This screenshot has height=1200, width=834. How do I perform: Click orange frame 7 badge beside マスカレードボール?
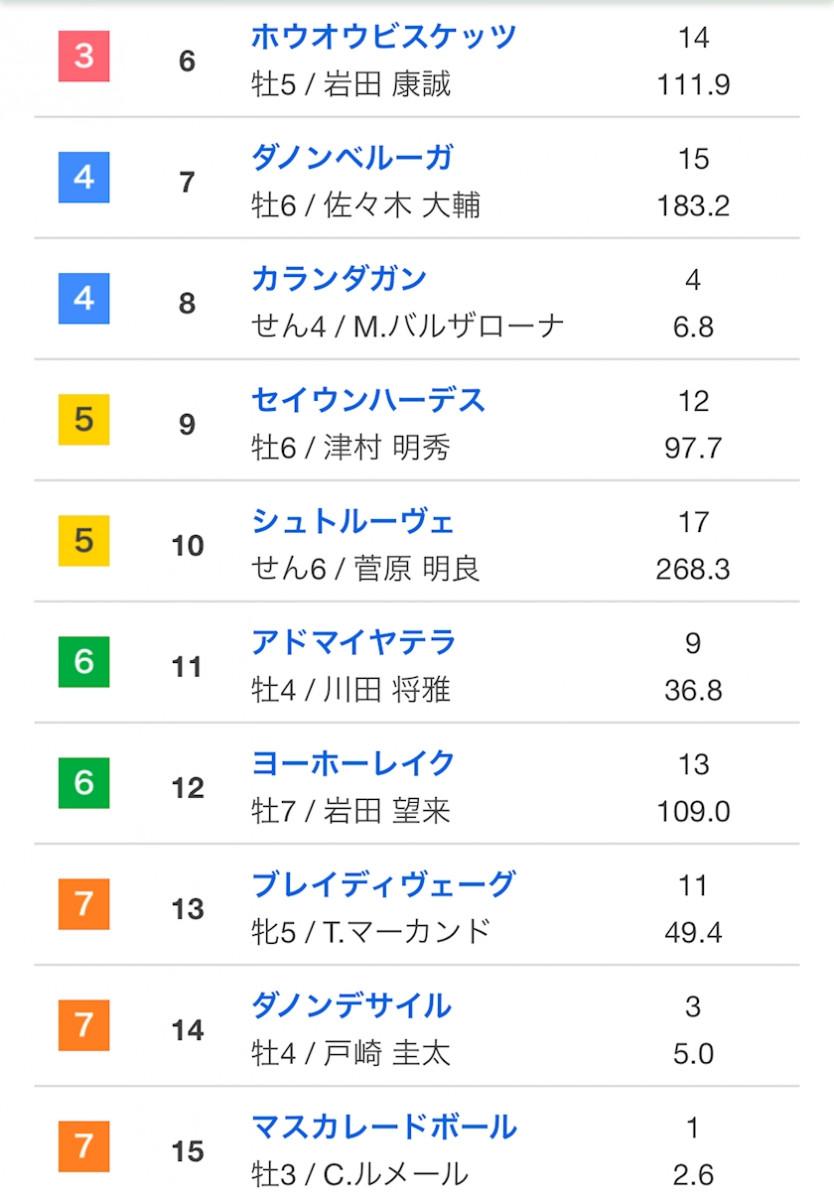tap(84, 1146)
